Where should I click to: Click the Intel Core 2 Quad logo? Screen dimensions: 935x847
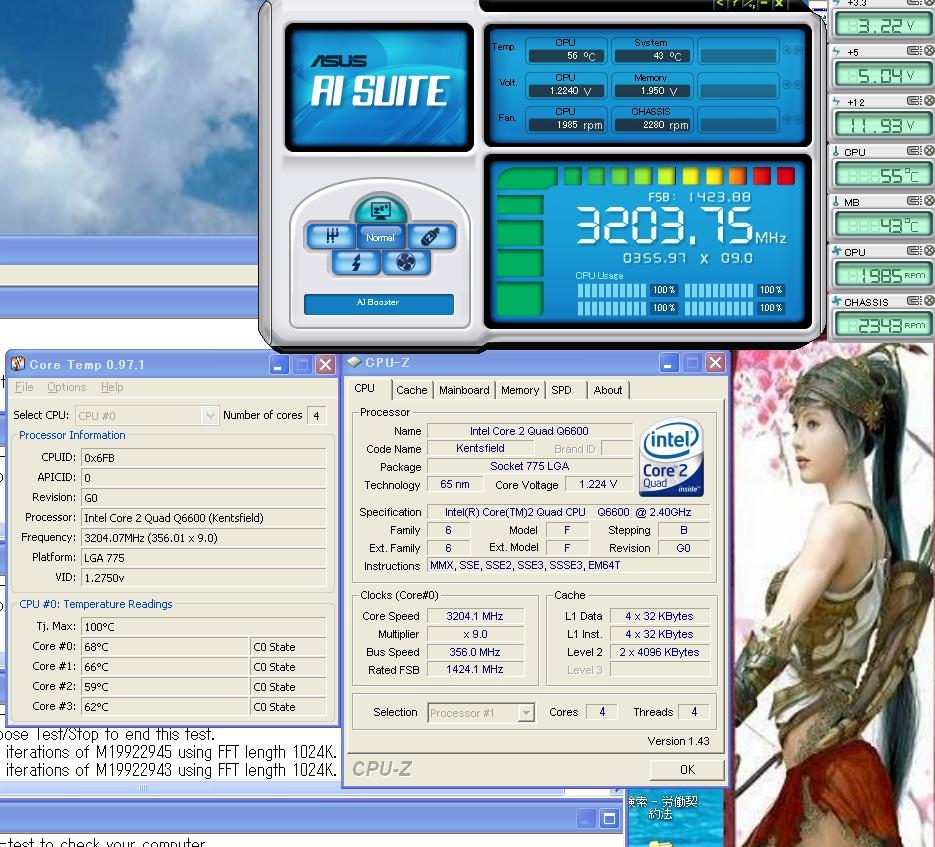(x=671, y=458)
